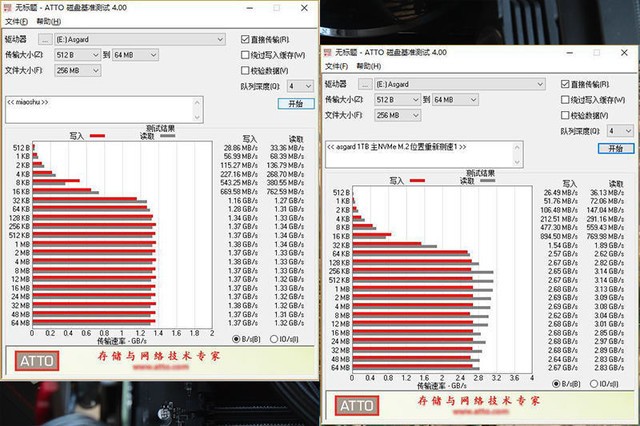Open 文件 menu in right ATTO window
640x426 pixels.
coord(336,66)
